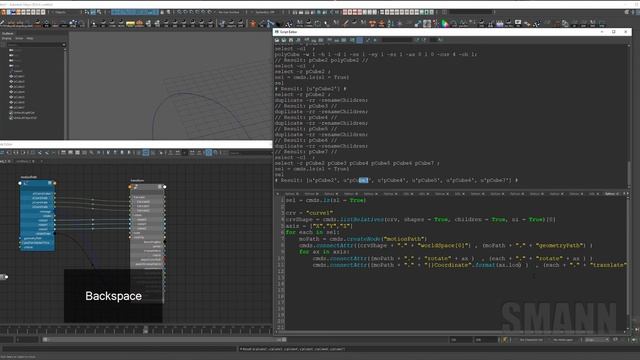Click the polyCube command history line
The height and width of the screenshot is (360, 640).
click(376, 54)
